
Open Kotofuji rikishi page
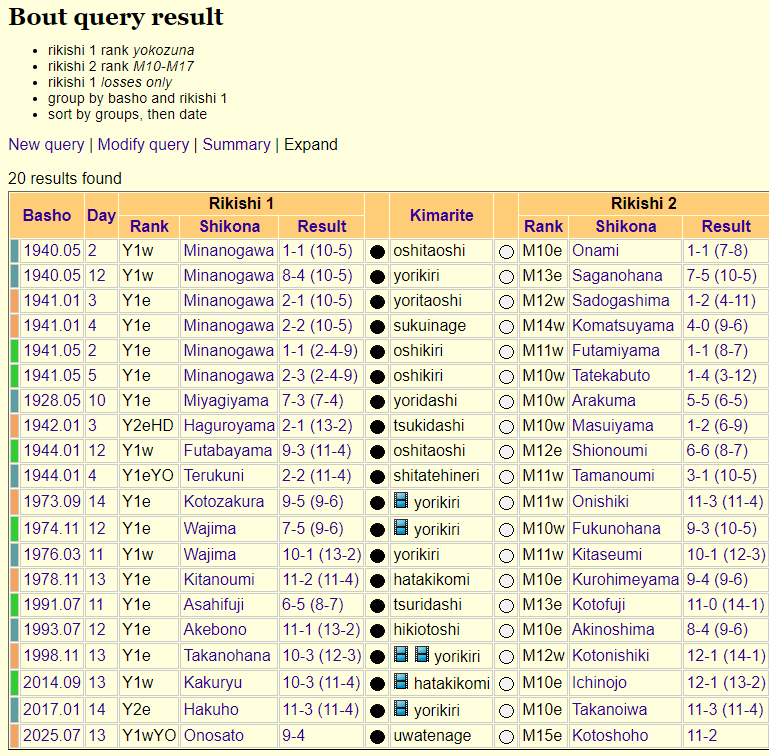point(598,604)
